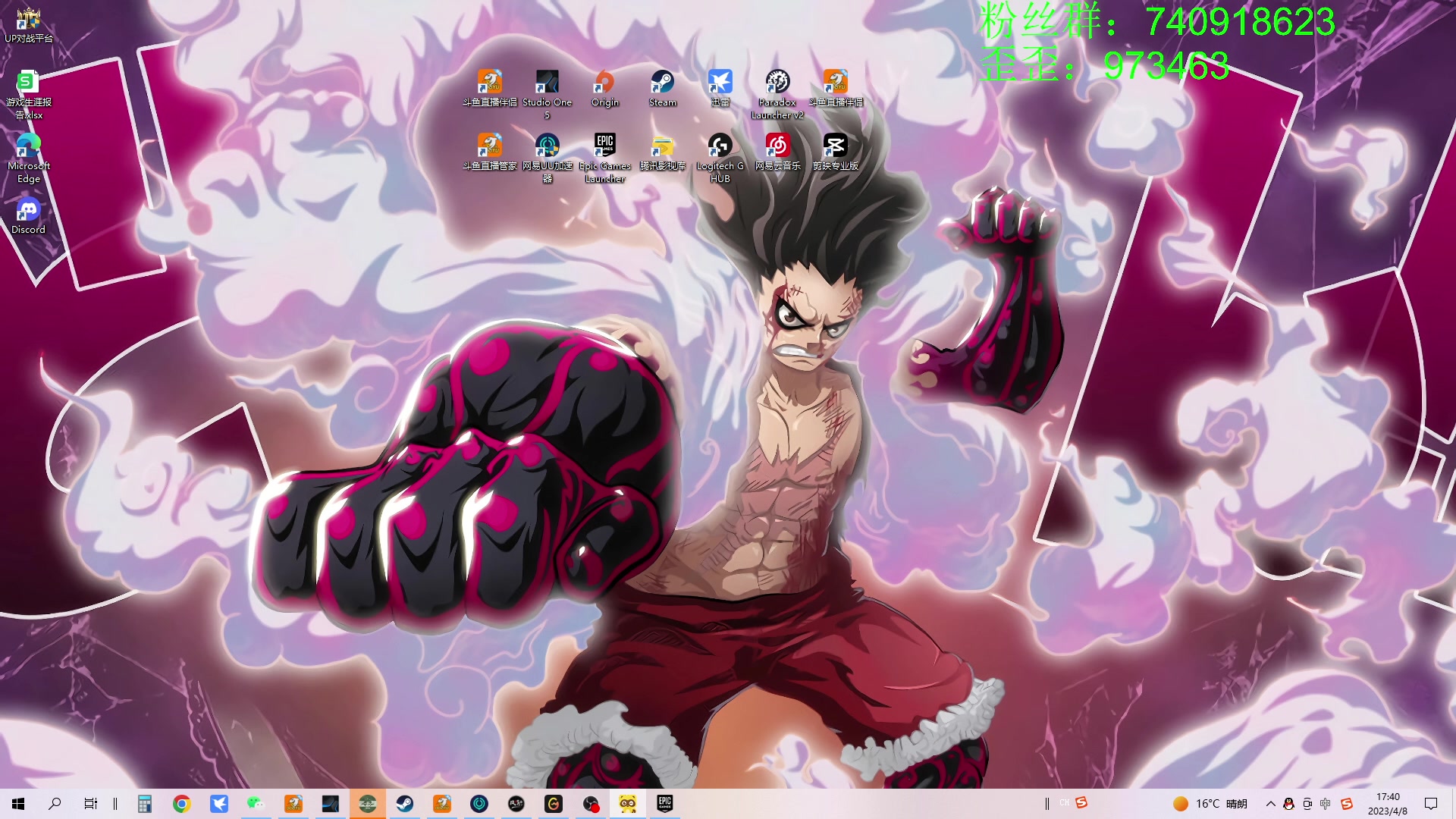This screenshot has width=1456, height=819.
Task: Select the Paradox Launcher v2 icon
Action: [x=777, y=94]
